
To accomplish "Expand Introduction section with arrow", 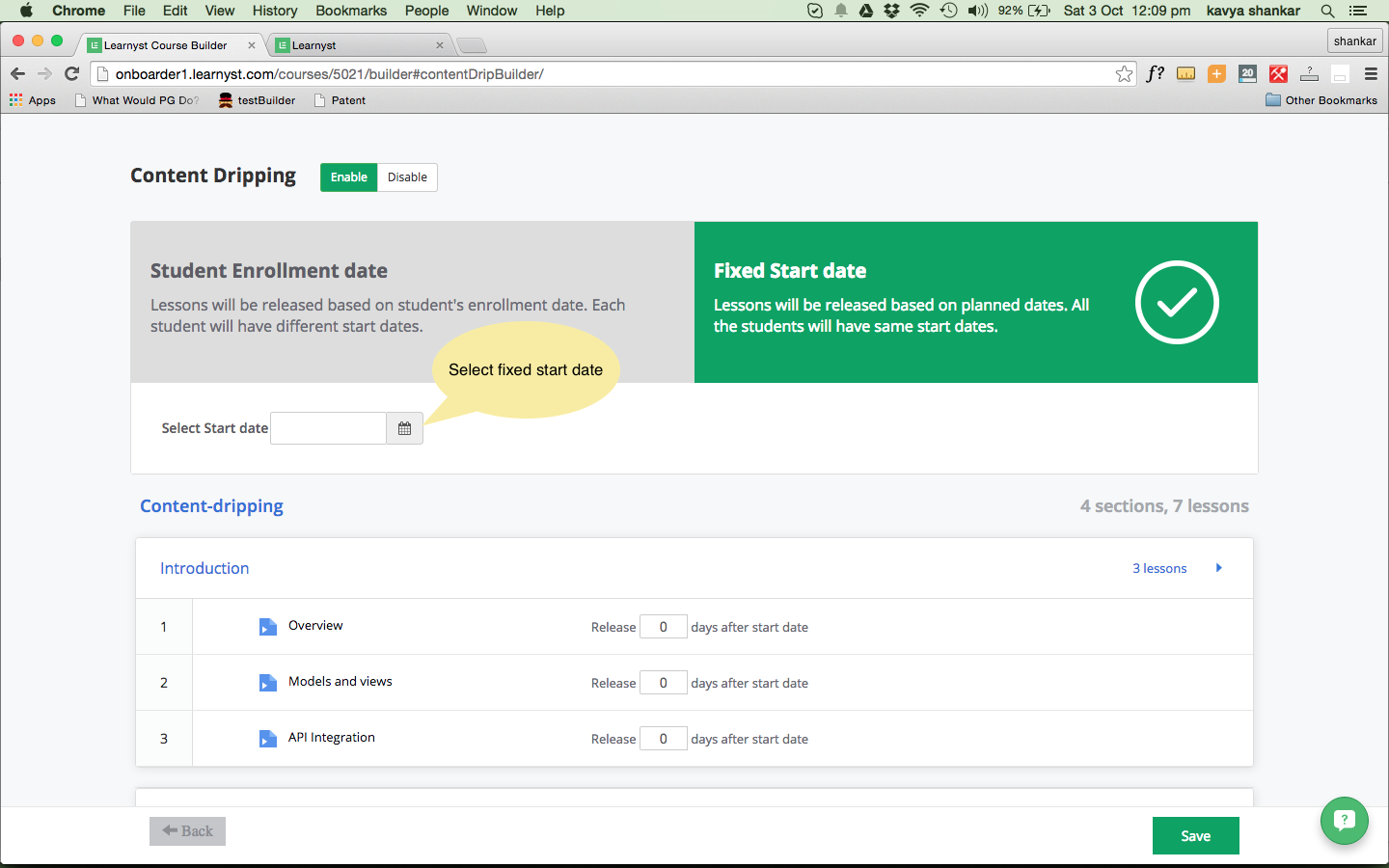I will 1219,568.
